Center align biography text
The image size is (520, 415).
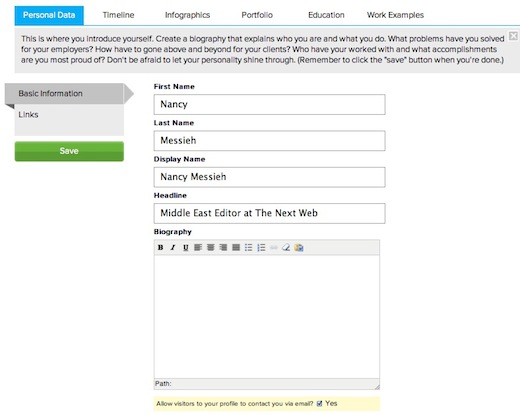click(211, 247)
